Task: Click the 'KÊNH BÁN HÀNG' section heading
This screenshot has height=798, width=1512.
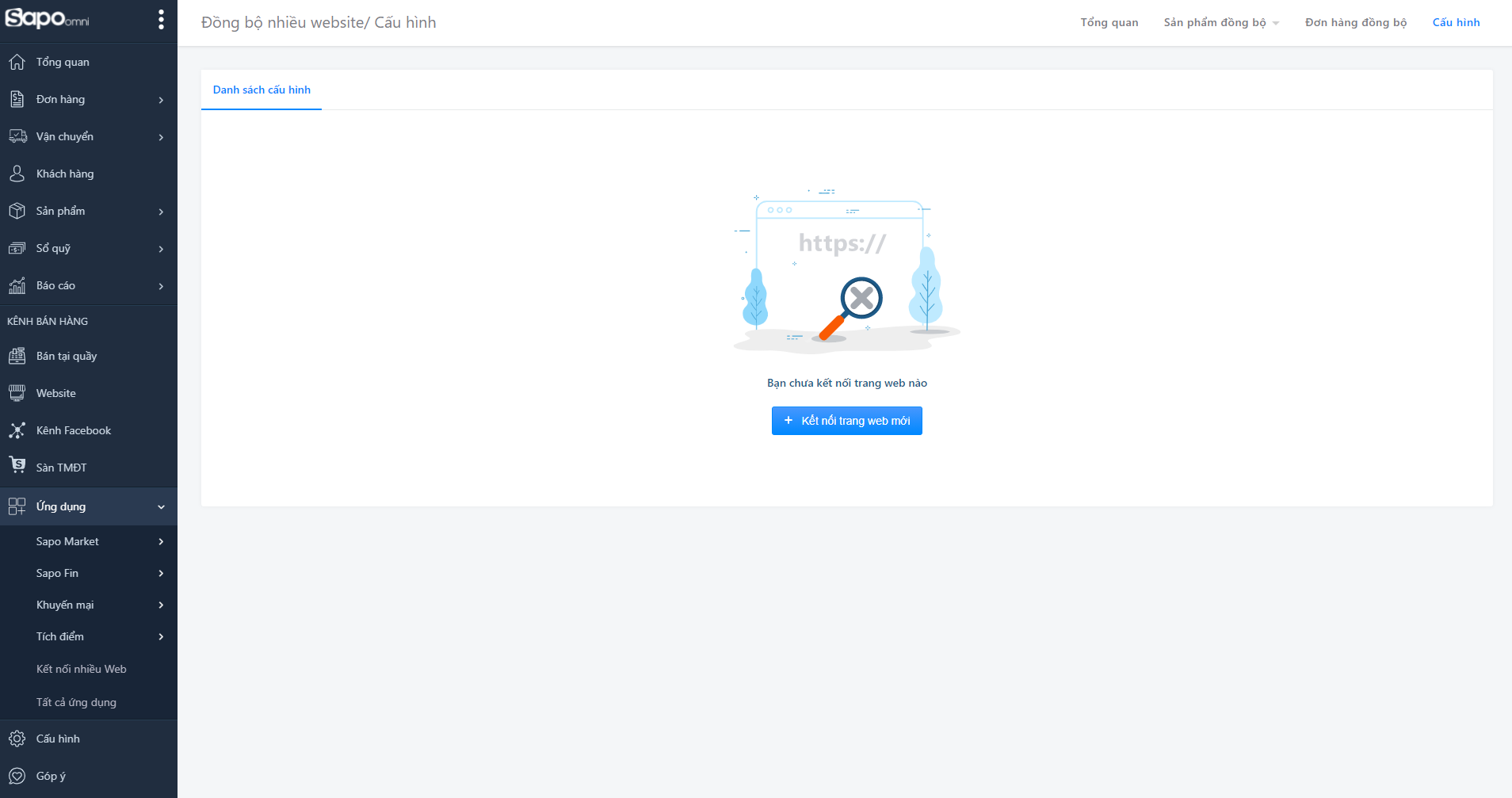Action: click(x=48, y=321)
